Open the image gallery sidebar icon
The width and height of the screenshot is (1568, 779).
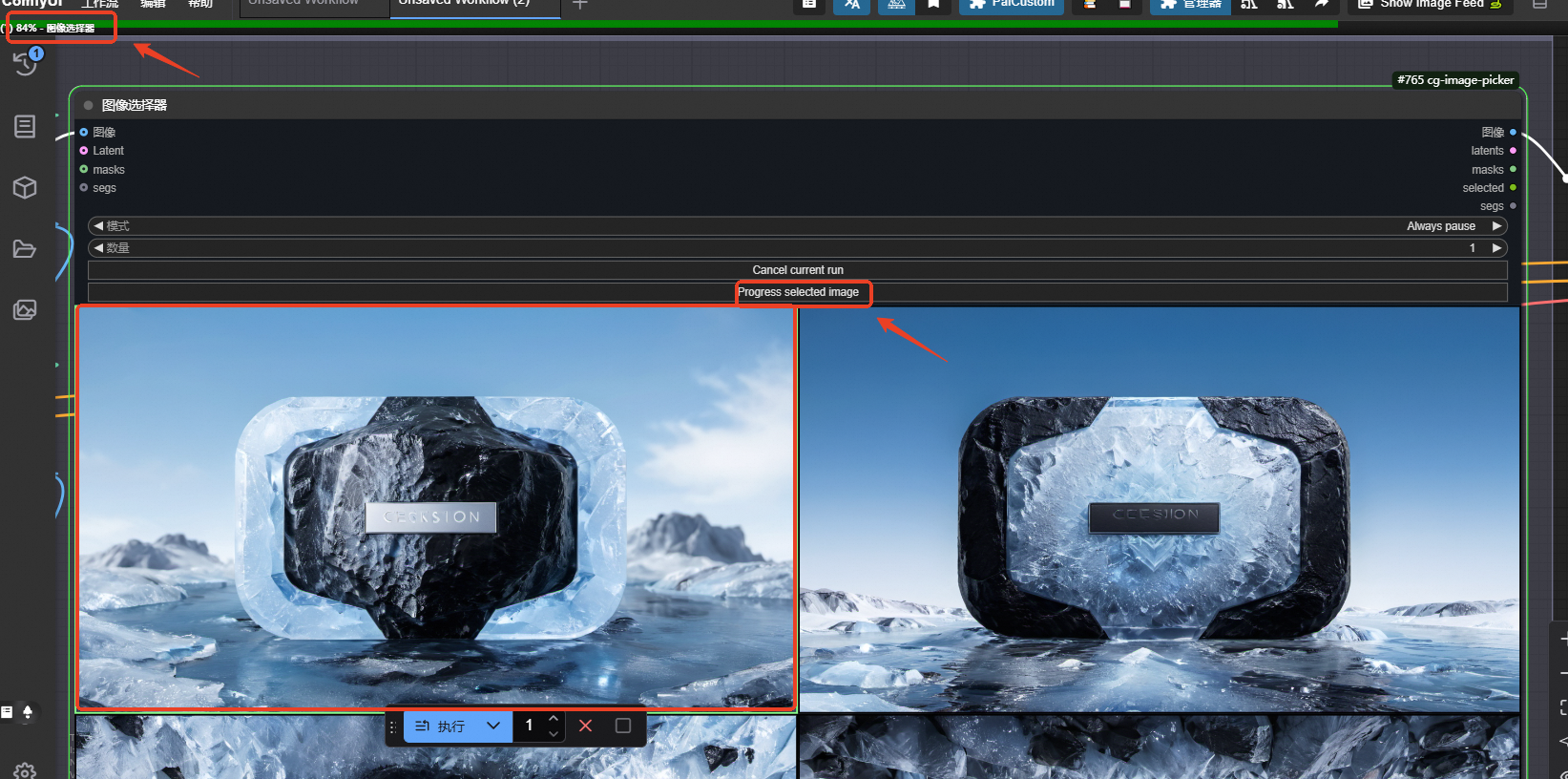pos(25,309)
